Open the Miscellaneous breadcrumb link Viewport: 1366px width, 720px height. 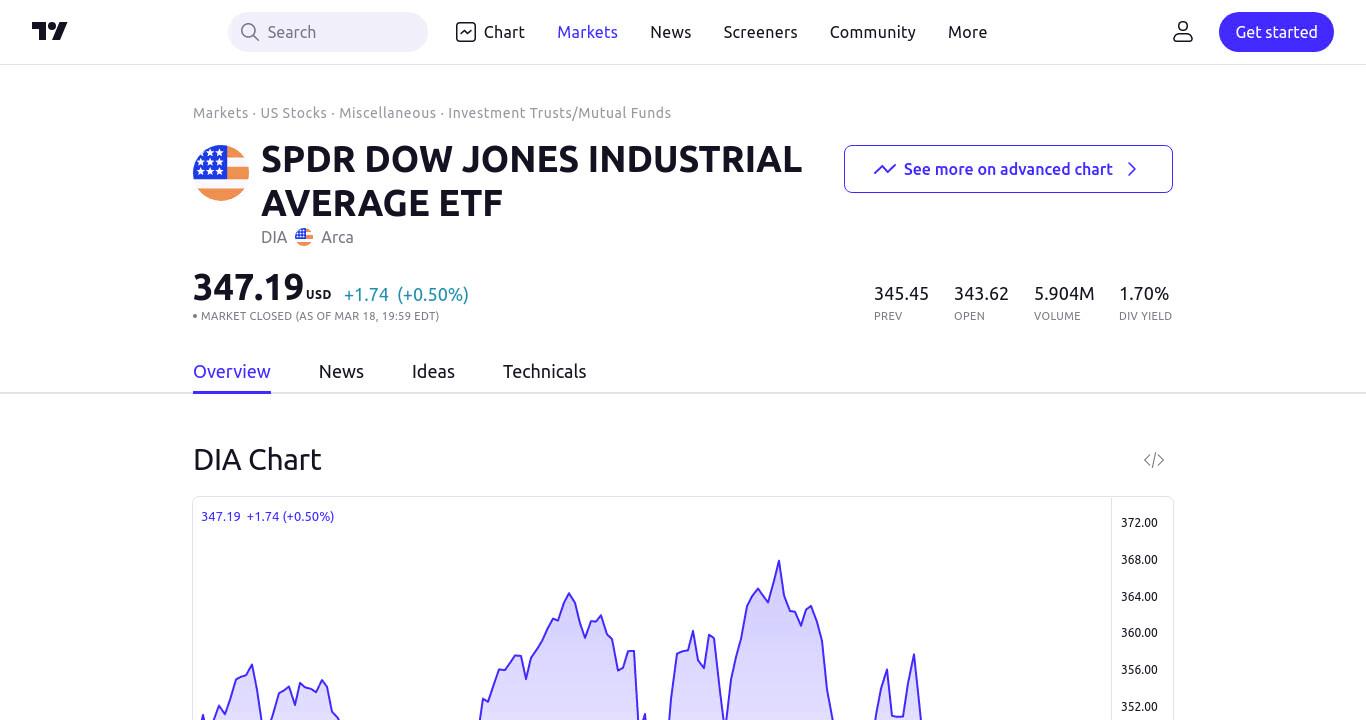click(x=387, y=113)
